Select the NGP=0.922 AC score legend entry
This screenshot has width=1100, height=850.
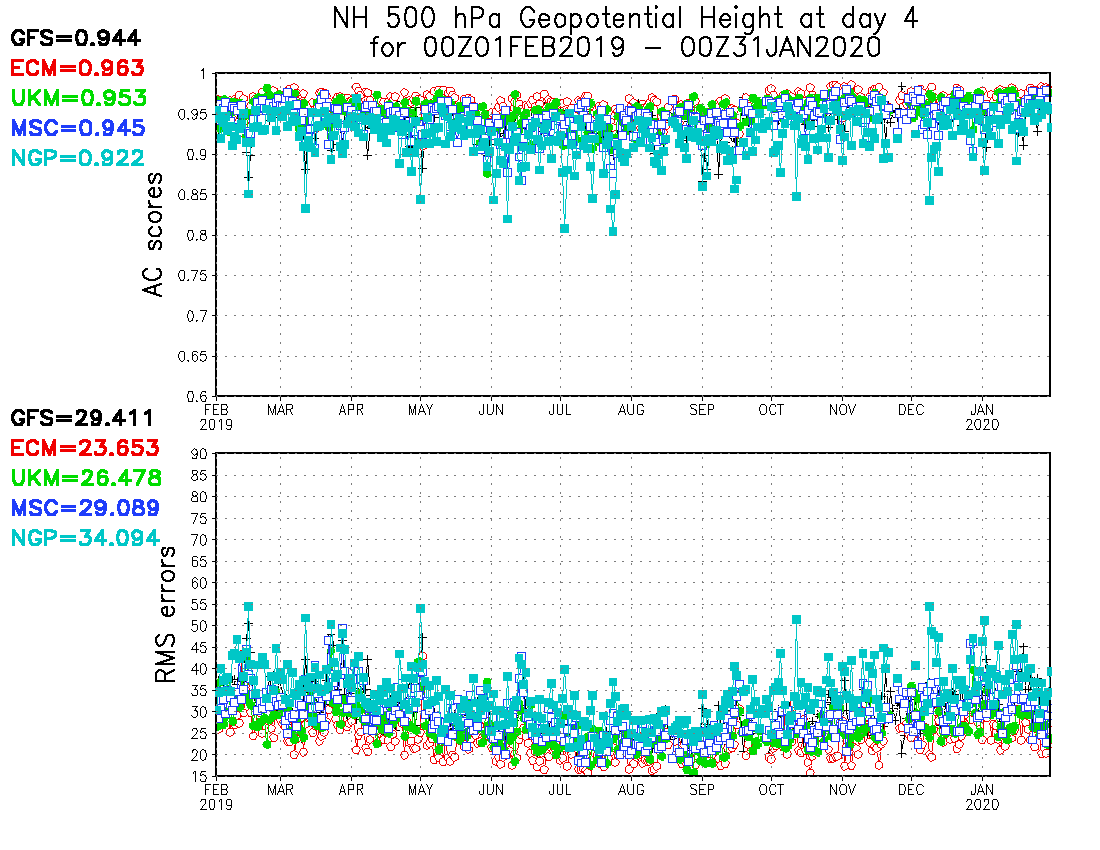pos(77,158)
